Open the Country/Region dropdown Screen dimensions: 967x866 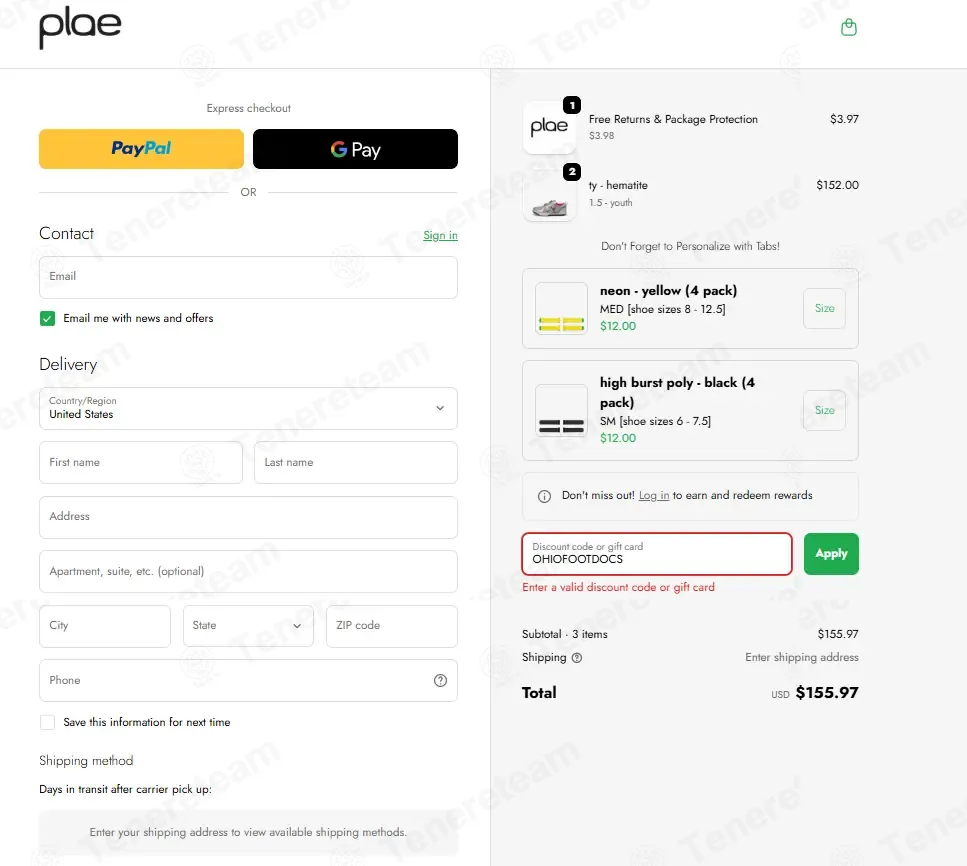(248, 408)
